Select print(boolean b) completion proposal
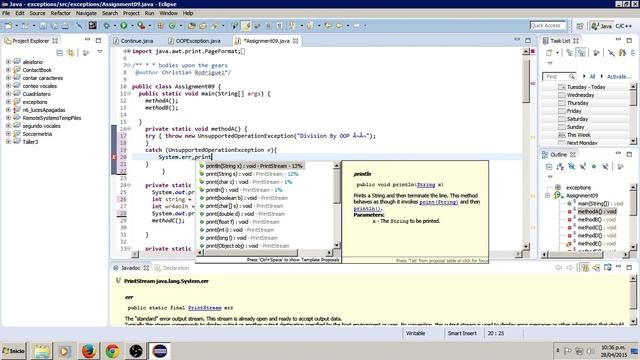The width and height of the screenshot is (640, 360). pos(243,198)
